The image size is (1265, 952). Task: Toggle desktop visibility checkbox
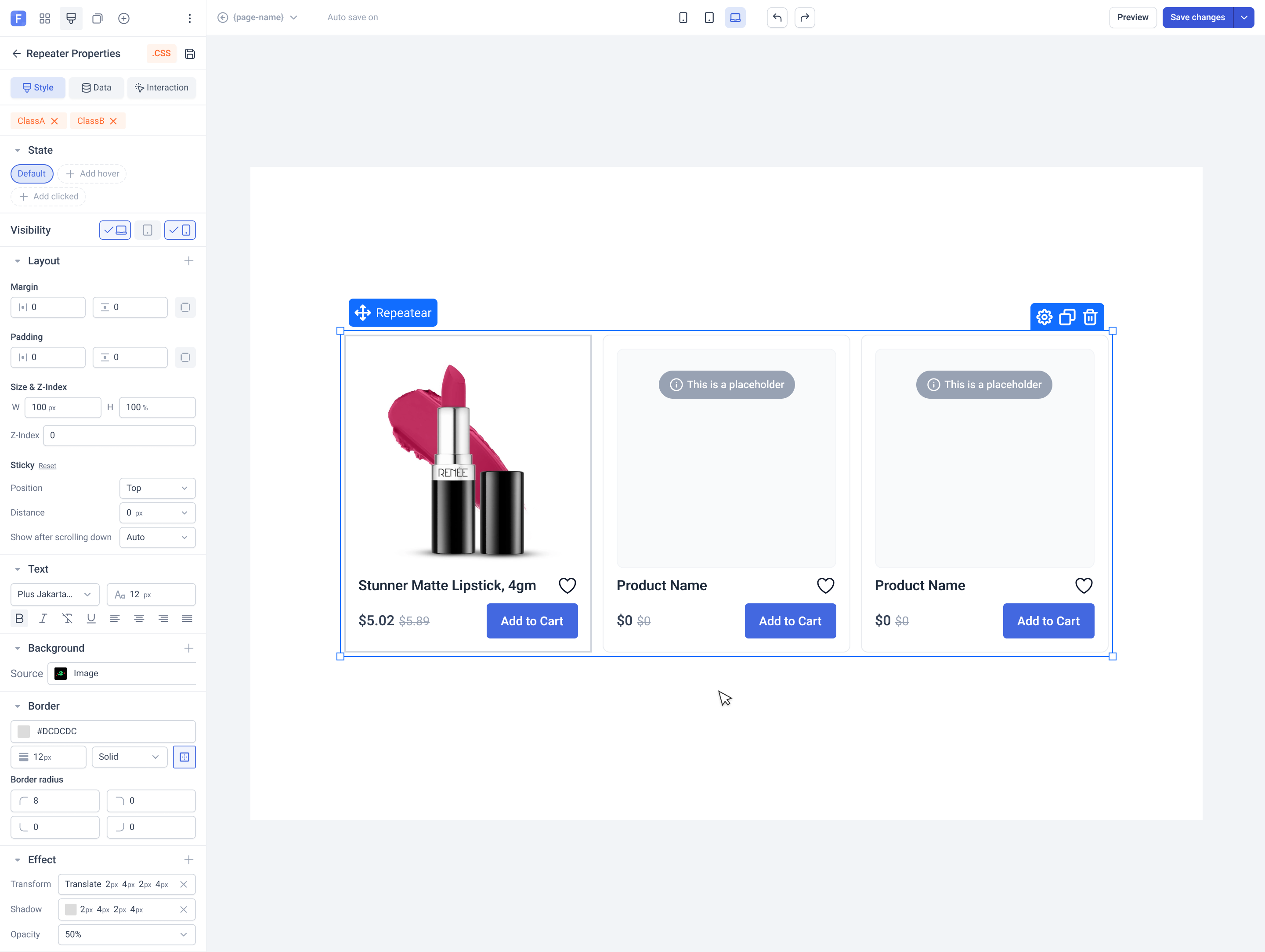pyautogui.click(x=115, y=230)
